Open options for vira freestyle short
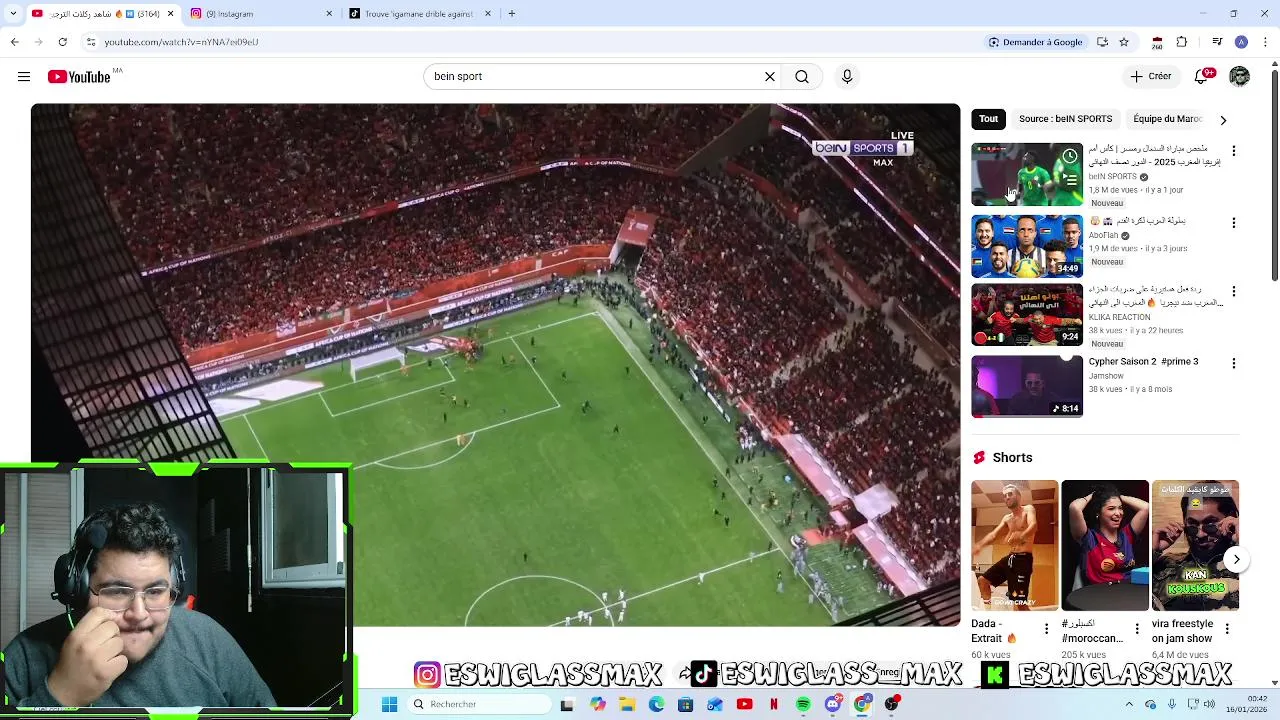 click(1227, 629)
